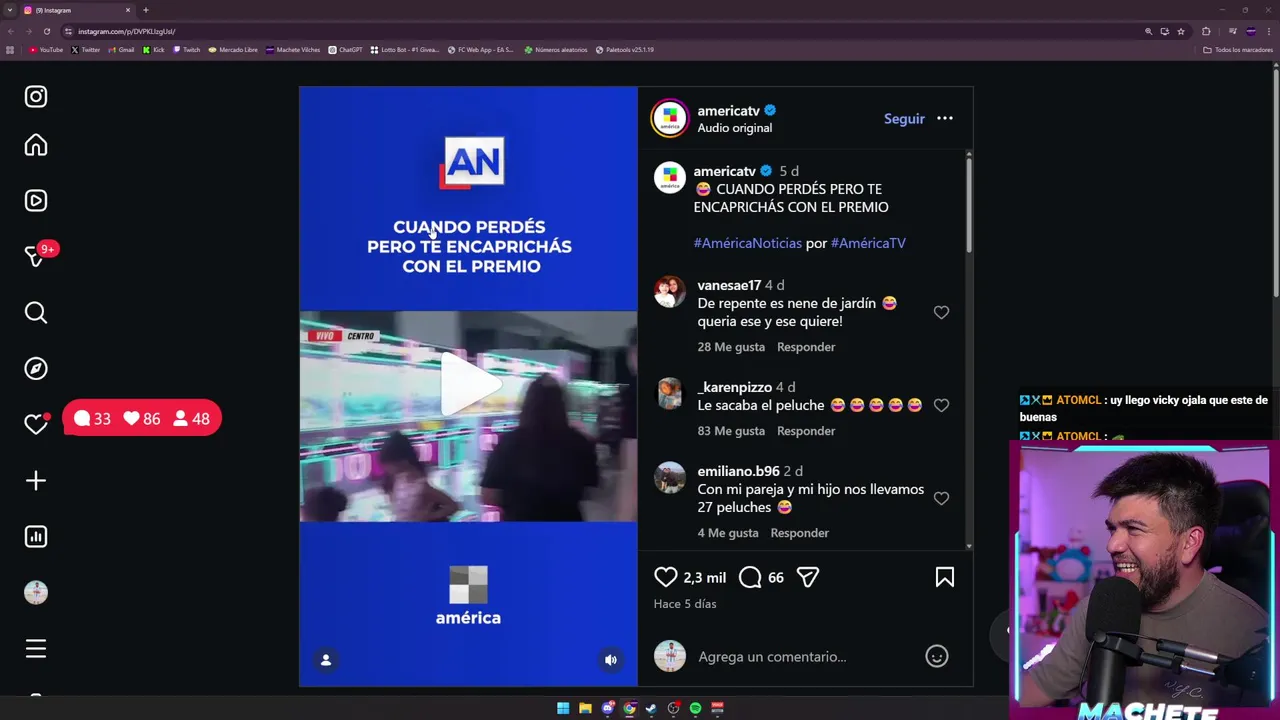Image resolution: width=1280 pixels, height=720 pixels.
Task: Open your profile avatar in the sidebar
Action: 36,593
